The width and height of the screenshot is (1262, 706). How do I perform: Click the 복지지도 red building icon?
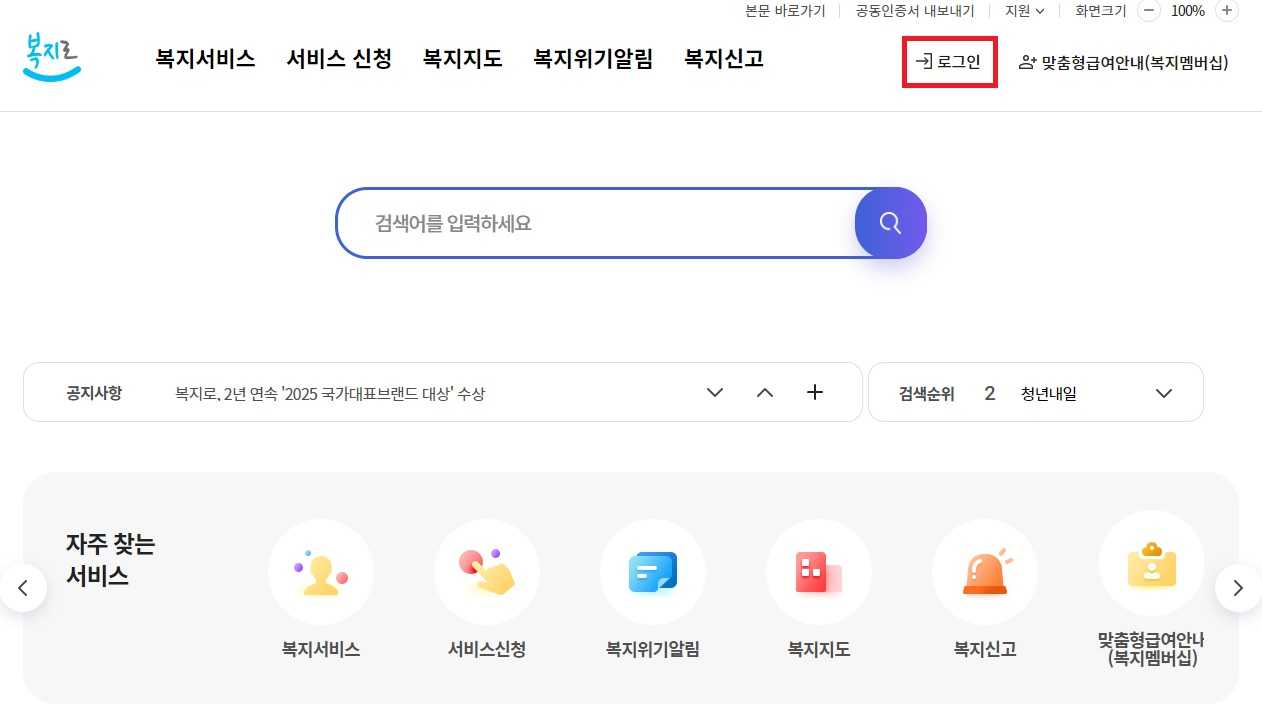pyautogui.click(x=819, y=571)
